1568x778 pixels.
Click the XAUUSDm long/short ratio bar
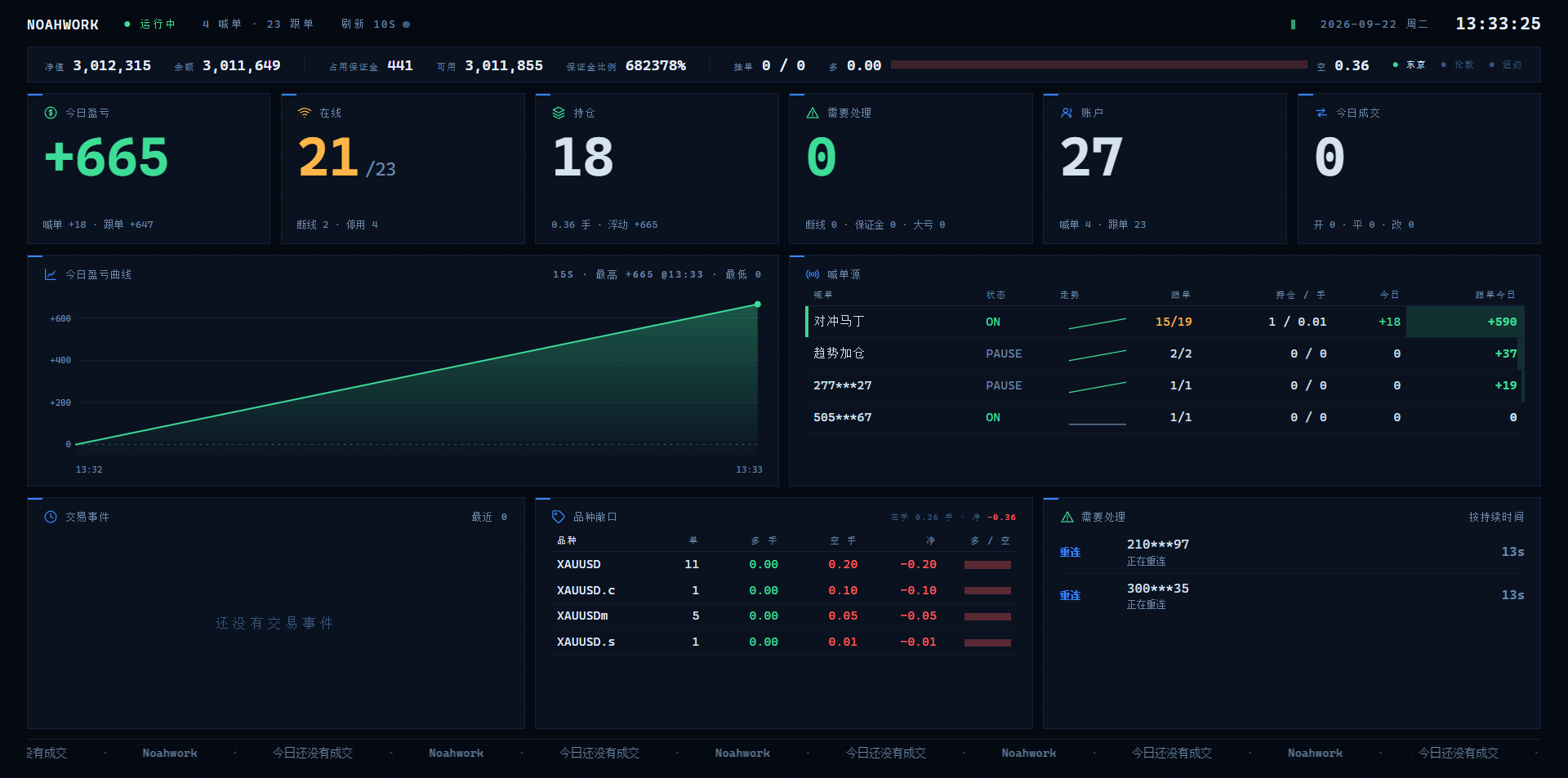click(987, 616)
